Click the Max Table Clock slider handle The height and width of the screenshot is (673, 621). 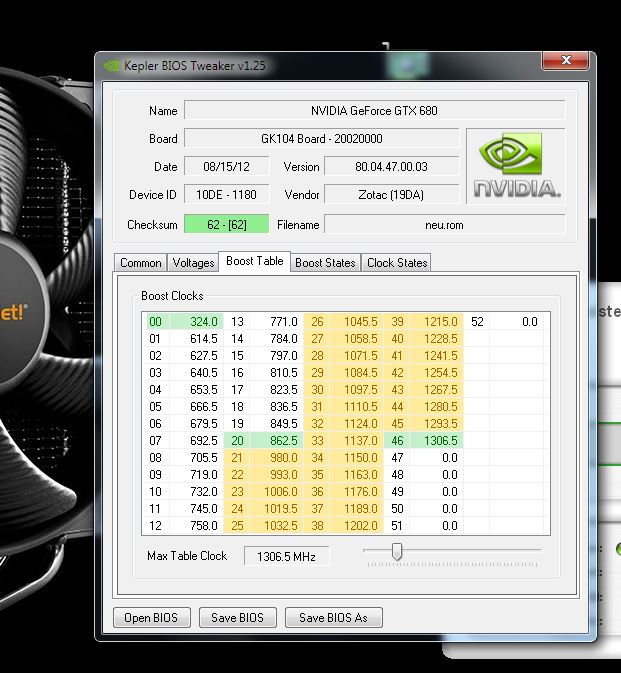click(397, 552)
